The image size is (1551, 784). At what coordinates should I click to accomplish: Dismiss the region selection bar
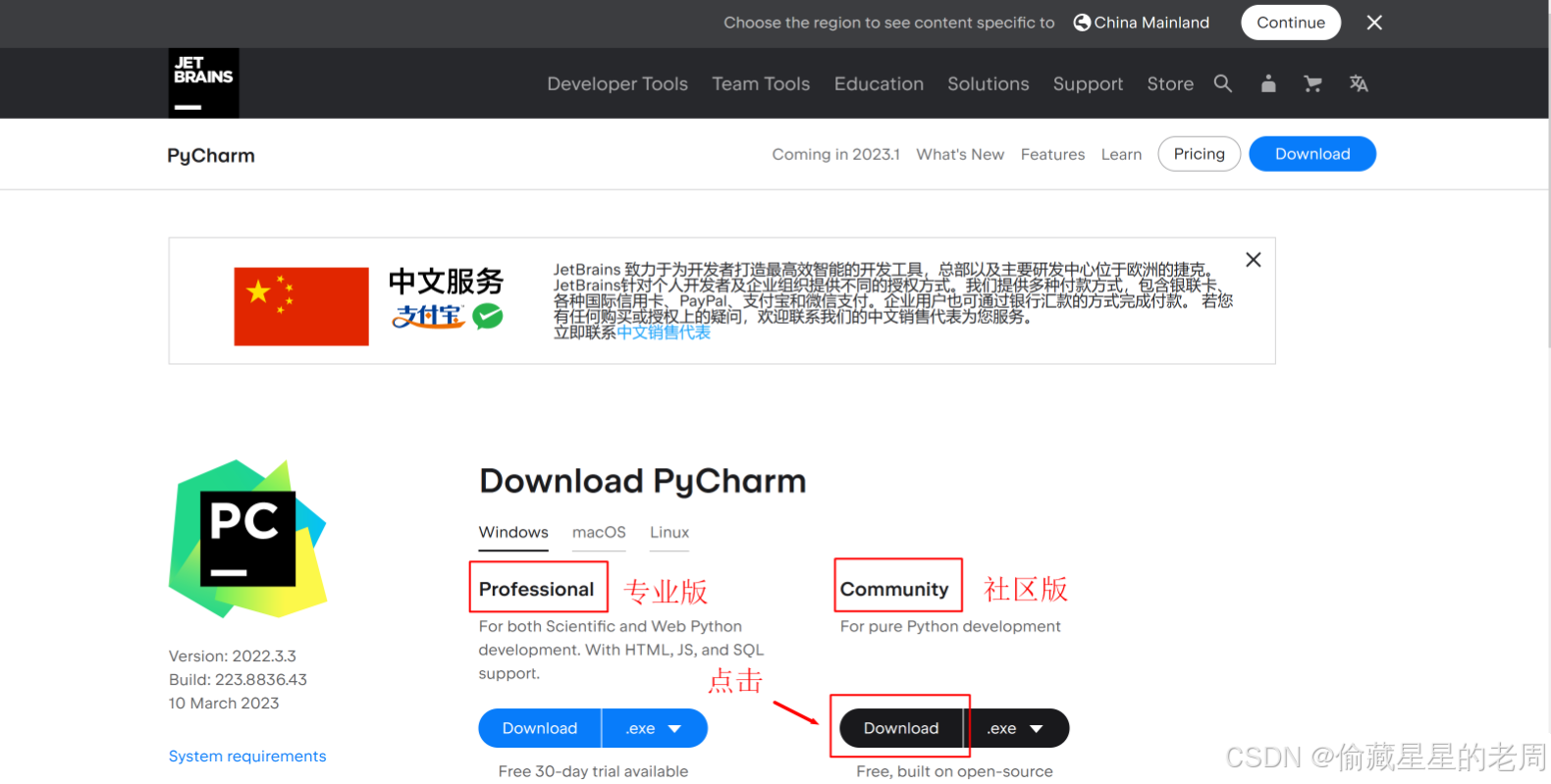(1374, 23)
